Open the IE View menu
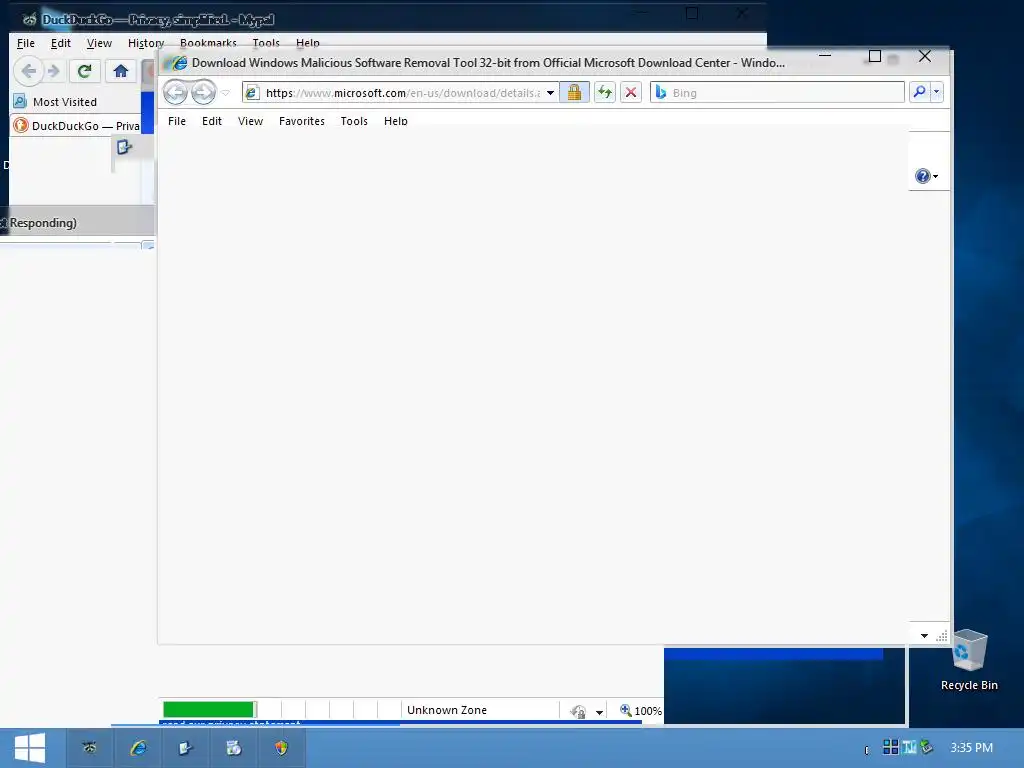The image size is (1024, 768). coord(250,121)
